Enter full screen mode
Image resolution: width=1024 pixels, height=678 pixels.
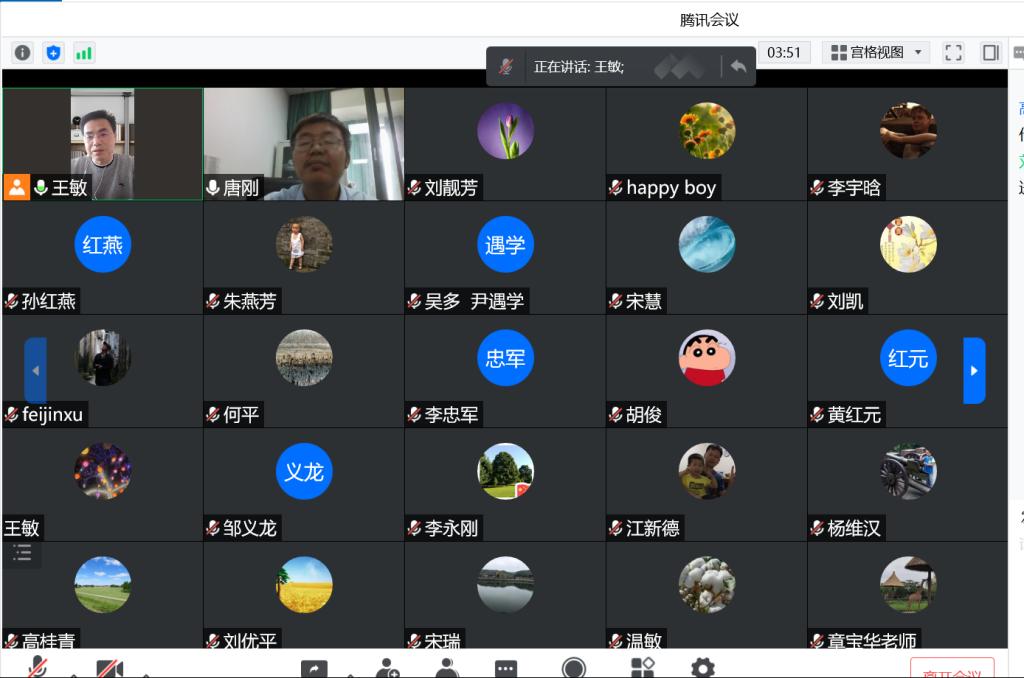pyautogui.click(x=953, y=53)
